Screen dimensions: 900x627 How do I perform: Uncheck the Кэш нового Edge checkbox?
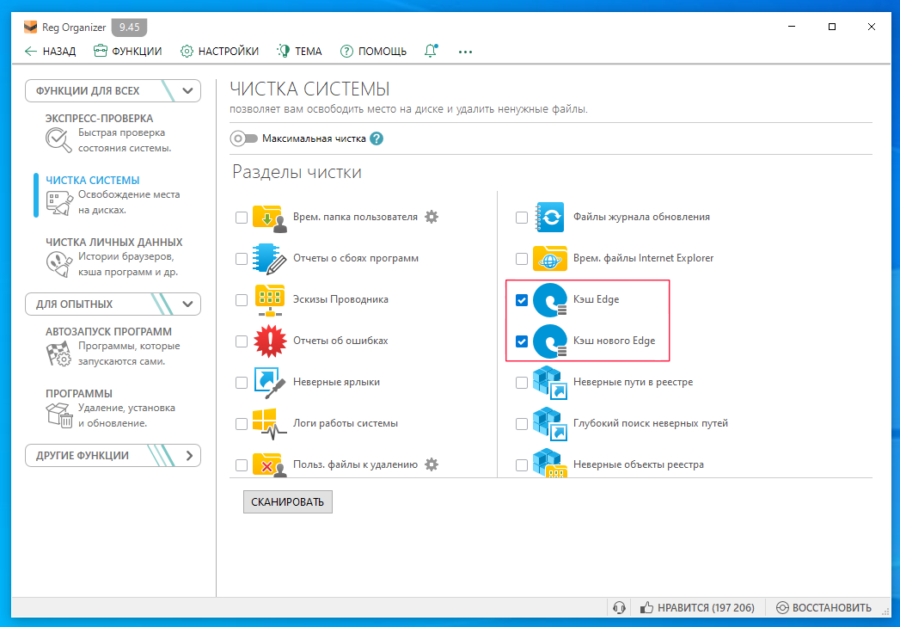coord(521,342)
